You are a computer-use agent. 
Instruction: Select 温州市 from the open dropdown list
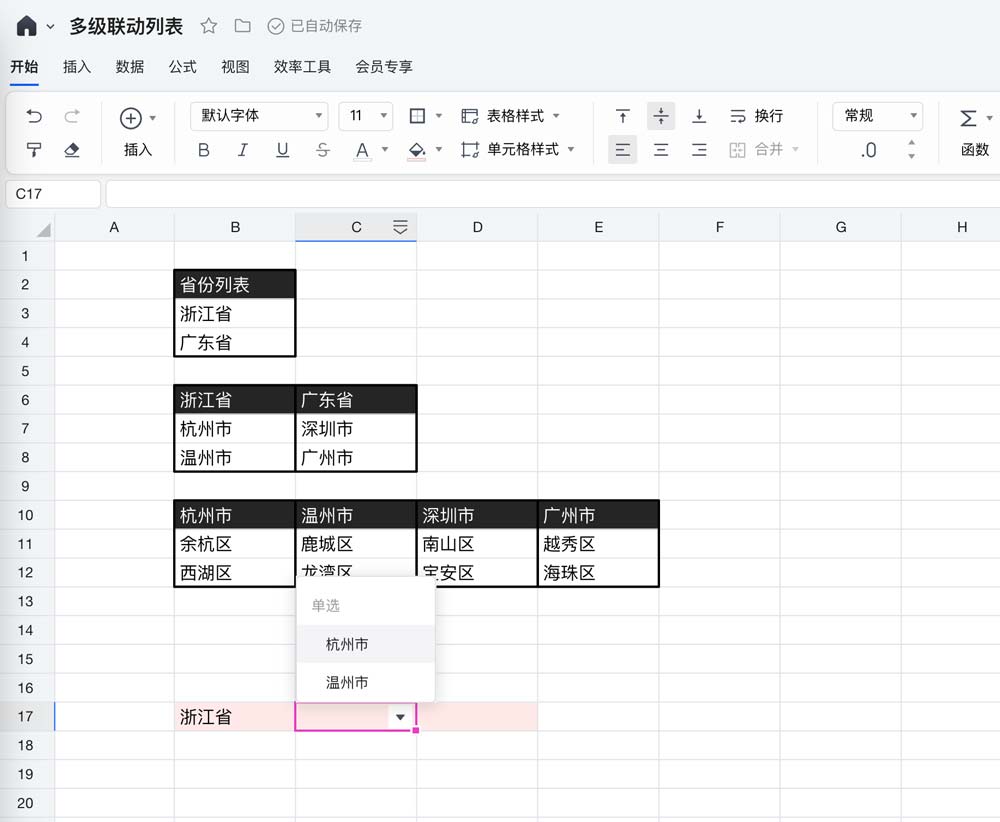pos(345,682)
